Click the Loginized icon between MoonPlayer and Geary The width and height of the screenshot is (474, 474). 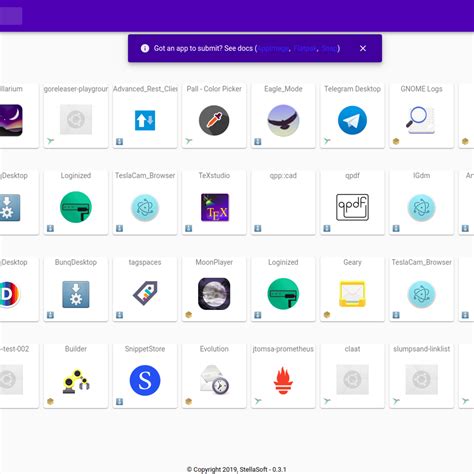tap(283, 294)
